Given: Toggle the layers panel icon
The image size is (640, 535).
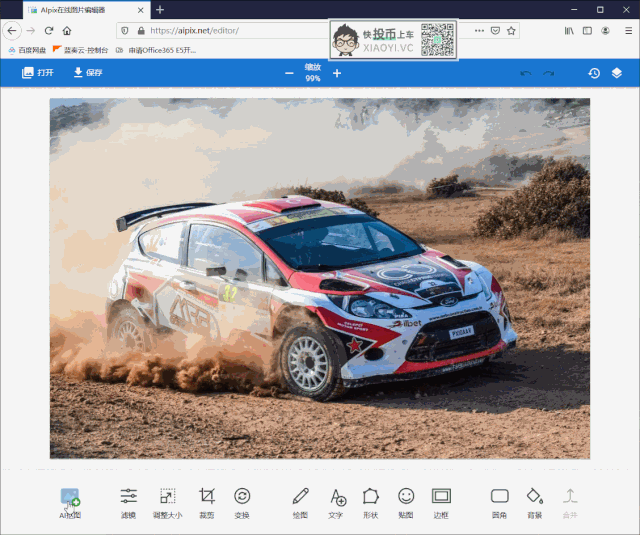Looking at the screenshot, I should (x=617, y=73).
